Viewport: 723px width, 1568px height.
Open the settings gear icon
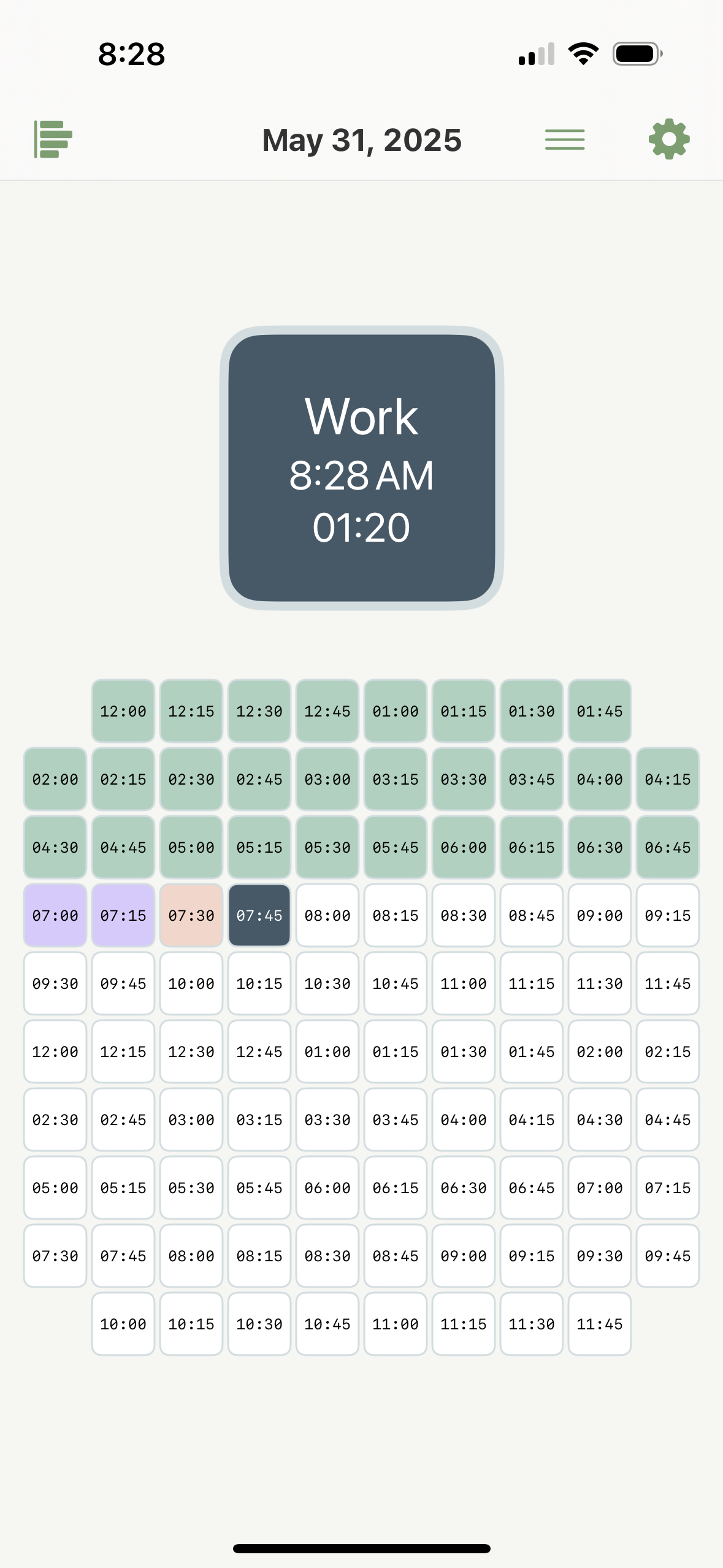pyautogui.click(x=669, y=139)
